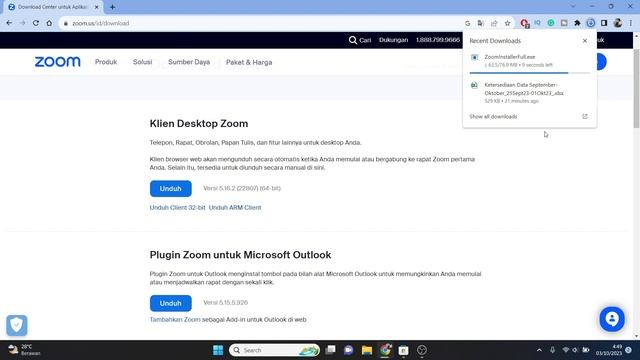Click the taskbar Search box
The height and width of the screenshot is (360, 640).
[274, 350]
